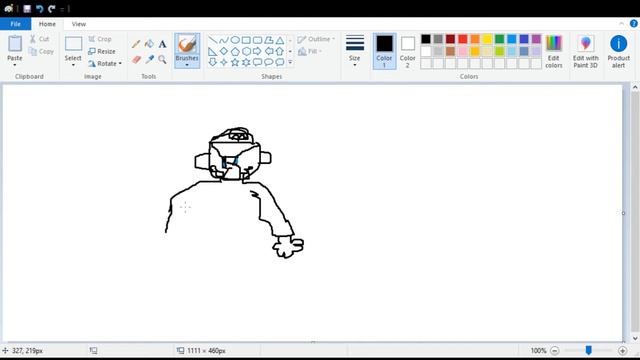Click Edit with Paint 3D
The width and height of the screenshot is (640, 360).
click(586, 51)
